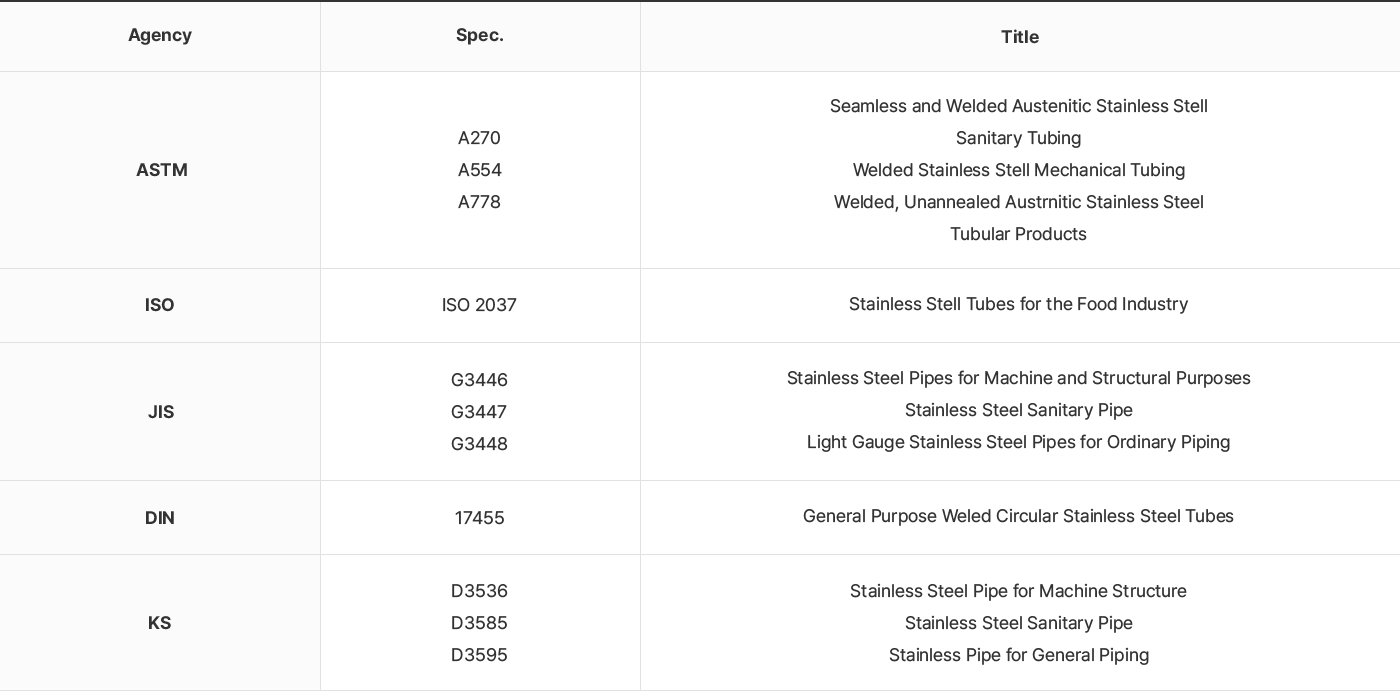Click spec A778 in the ASTM row
1400x691 pixels.
[x=479, y=202]
